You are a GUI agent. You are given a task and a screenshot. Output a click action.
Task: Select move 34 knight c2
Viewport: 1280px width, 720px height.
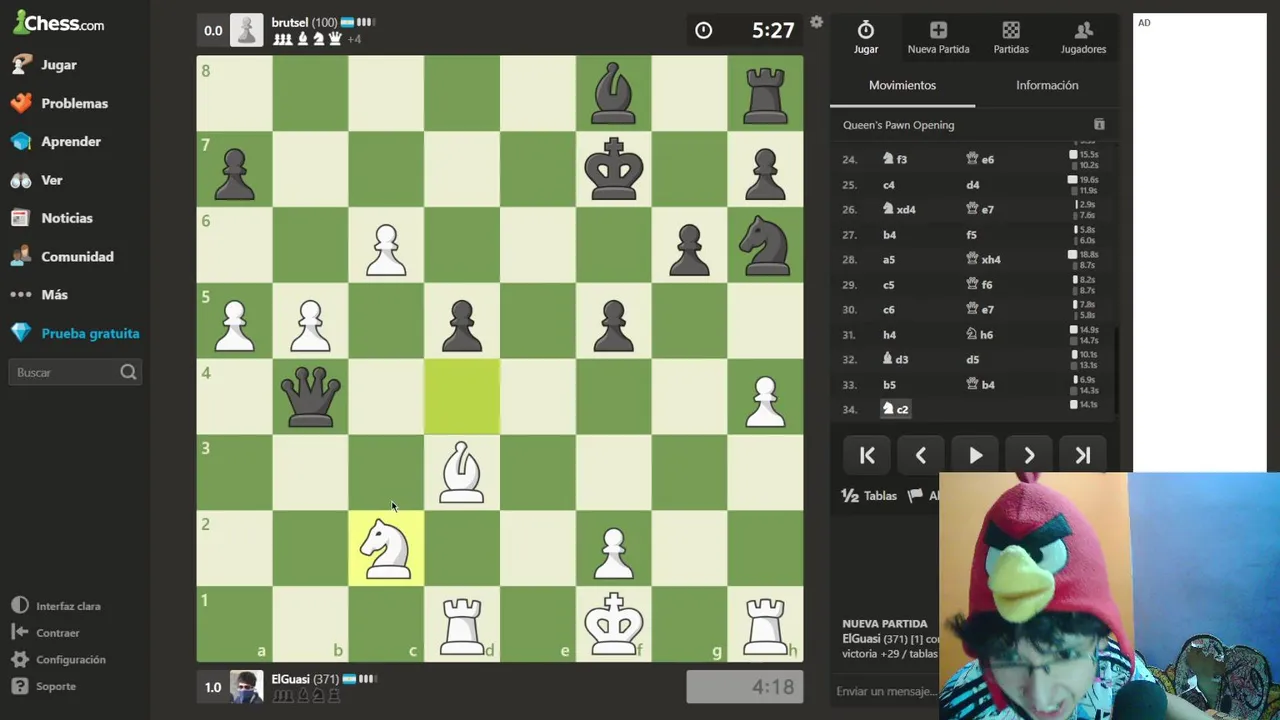pos(895,409)
